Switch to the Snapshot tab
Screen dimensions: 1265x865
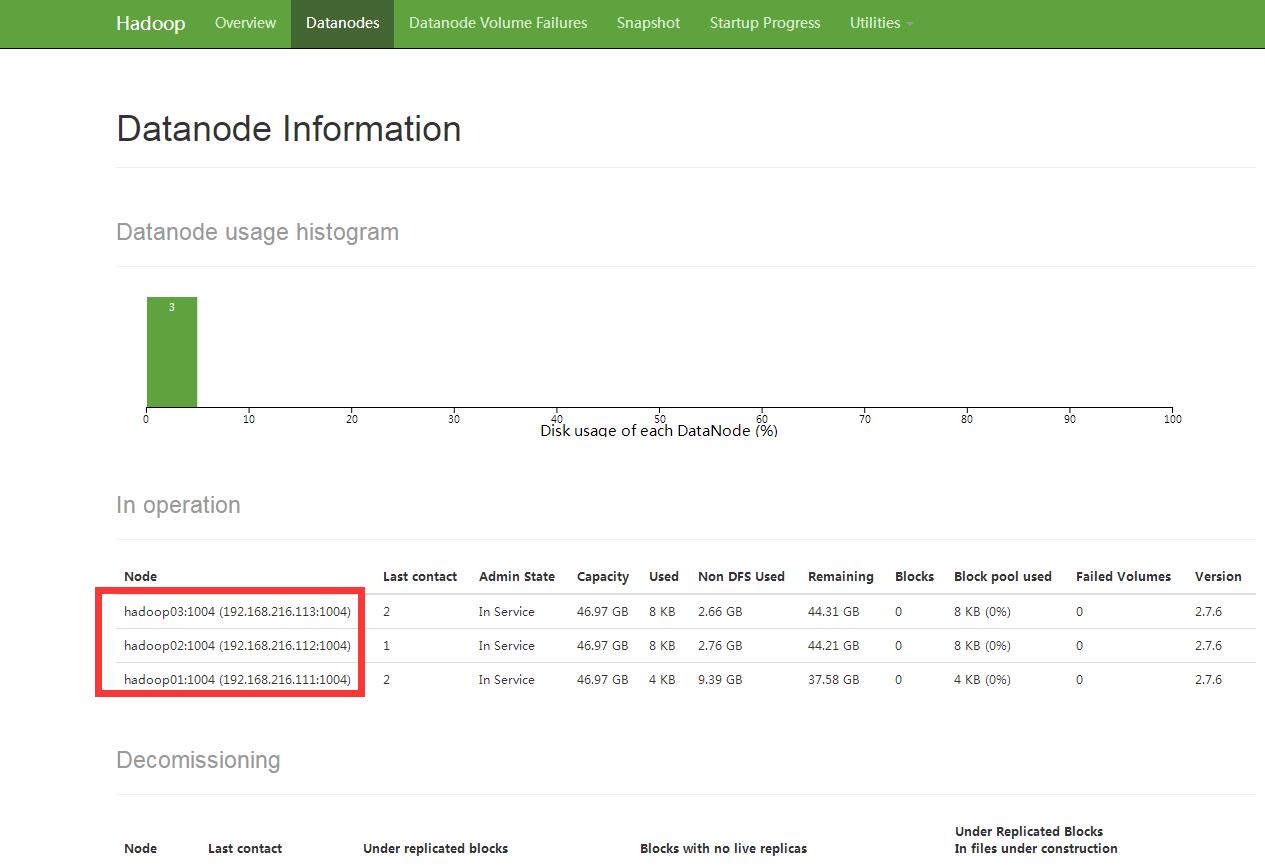648,23
